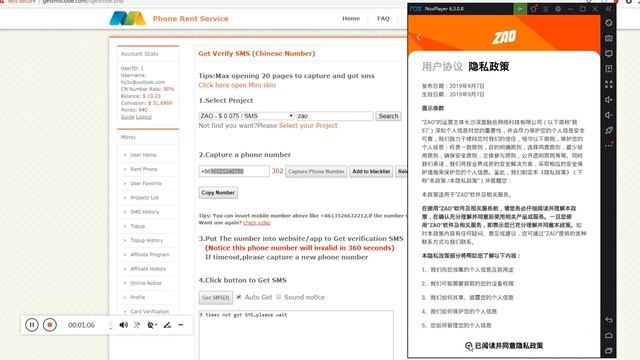Click NoxPlayer green play store button

coord(520,9)
